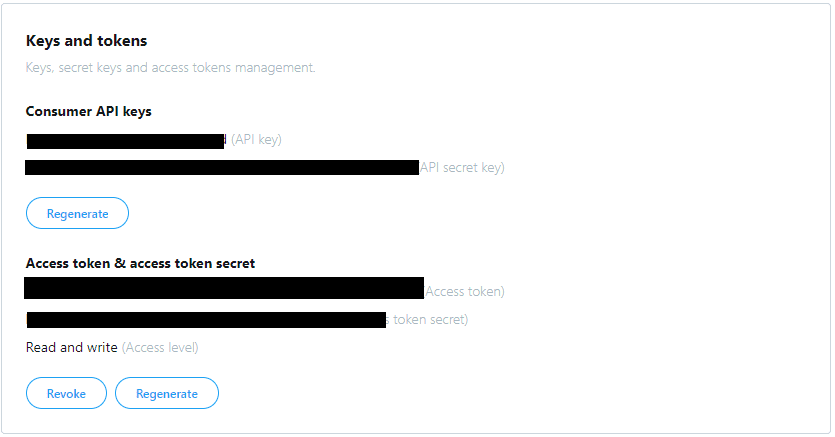The height and width of the screenshot is (437, 835).
Task: Click the ampersand in the Access token heading
Action: pyautogui.click(x=120, y=263)
